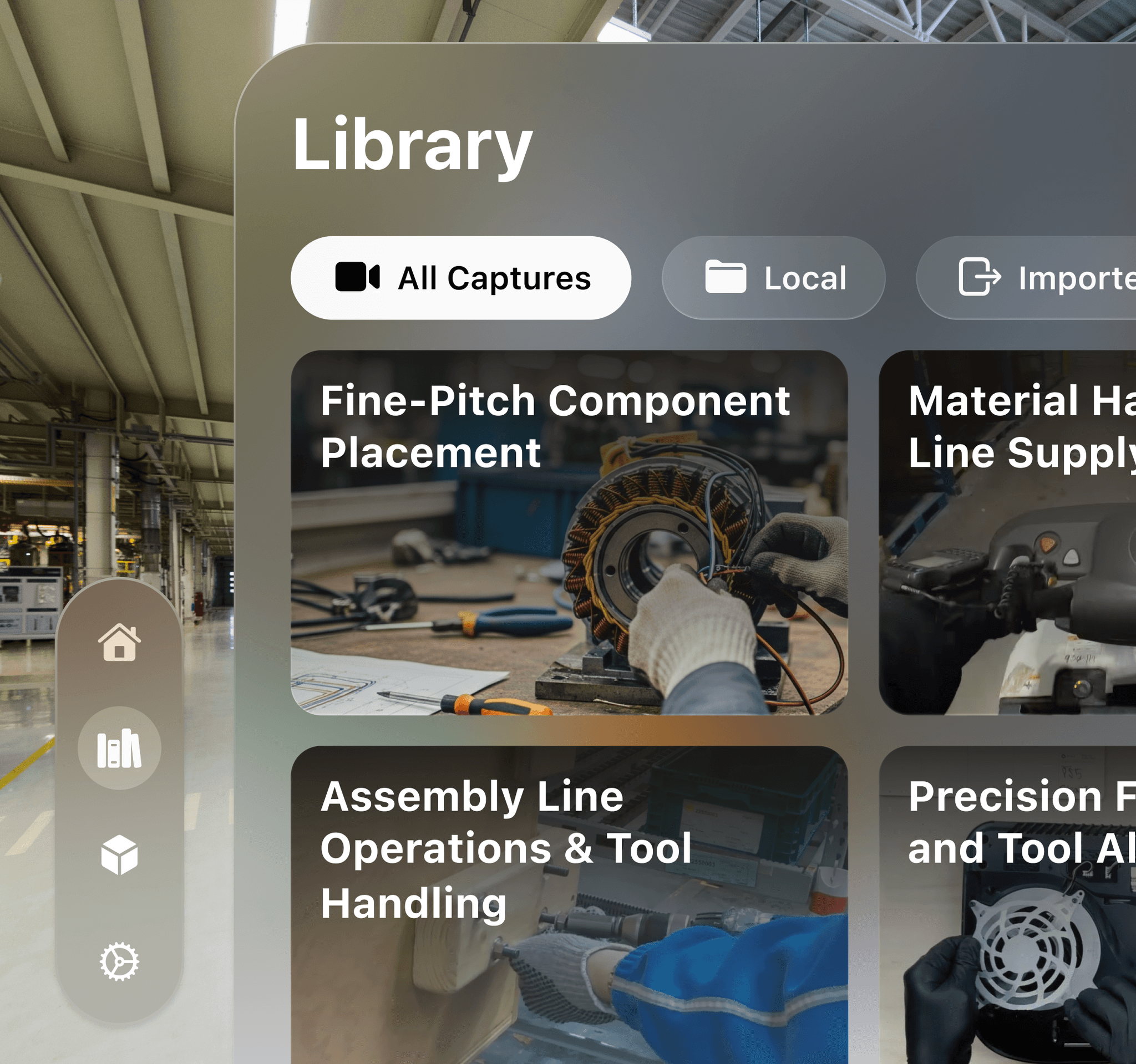Click the import arrow icon on Imported pill
The height and width of the screenshot is (1064, 1136).
pyautogui.click(x=980, y=277)
